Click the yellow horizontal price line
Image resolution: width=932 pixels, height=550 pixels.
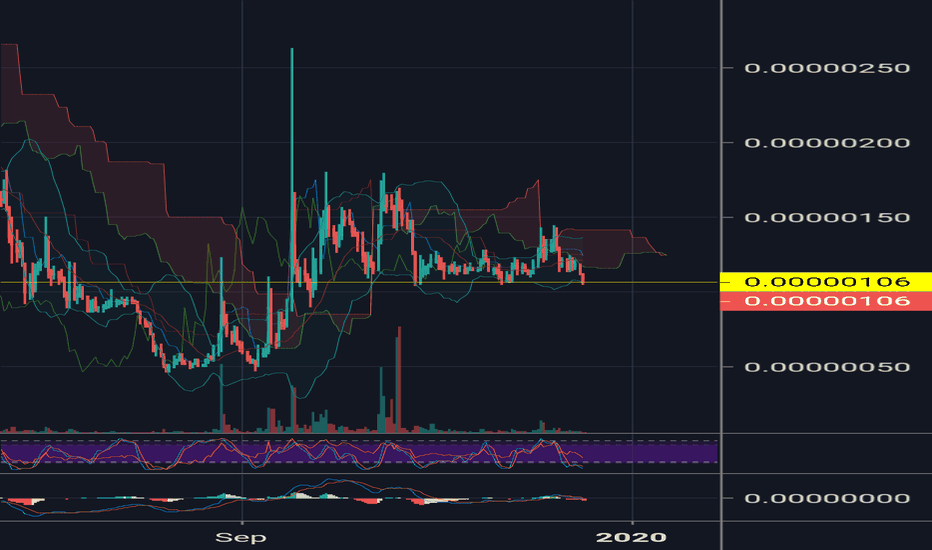359,282
